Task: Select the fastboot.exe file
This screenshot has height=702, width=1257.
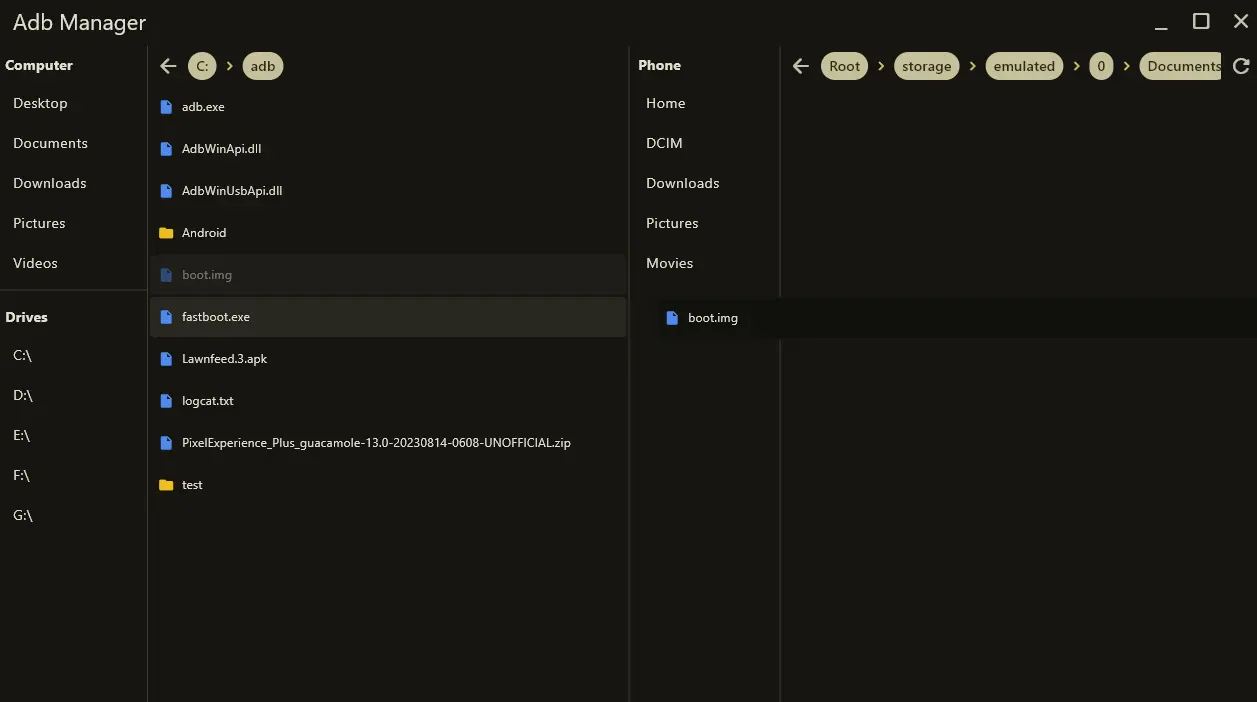Action: point(216,317)
